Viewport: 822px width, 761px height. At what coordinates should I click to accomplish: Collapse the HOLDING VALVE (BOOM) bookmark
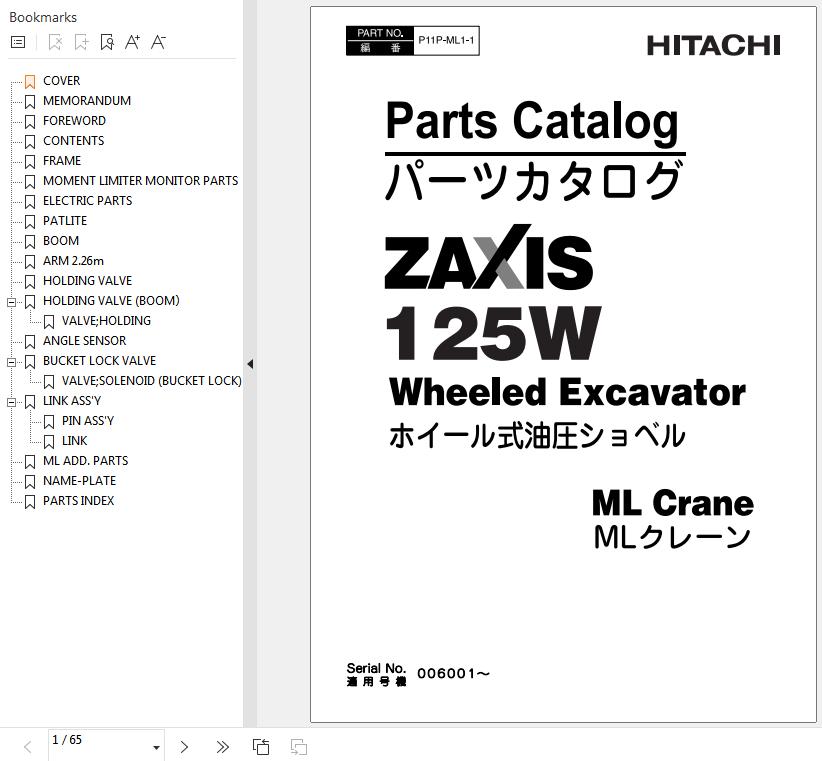(x=11, y=302)
